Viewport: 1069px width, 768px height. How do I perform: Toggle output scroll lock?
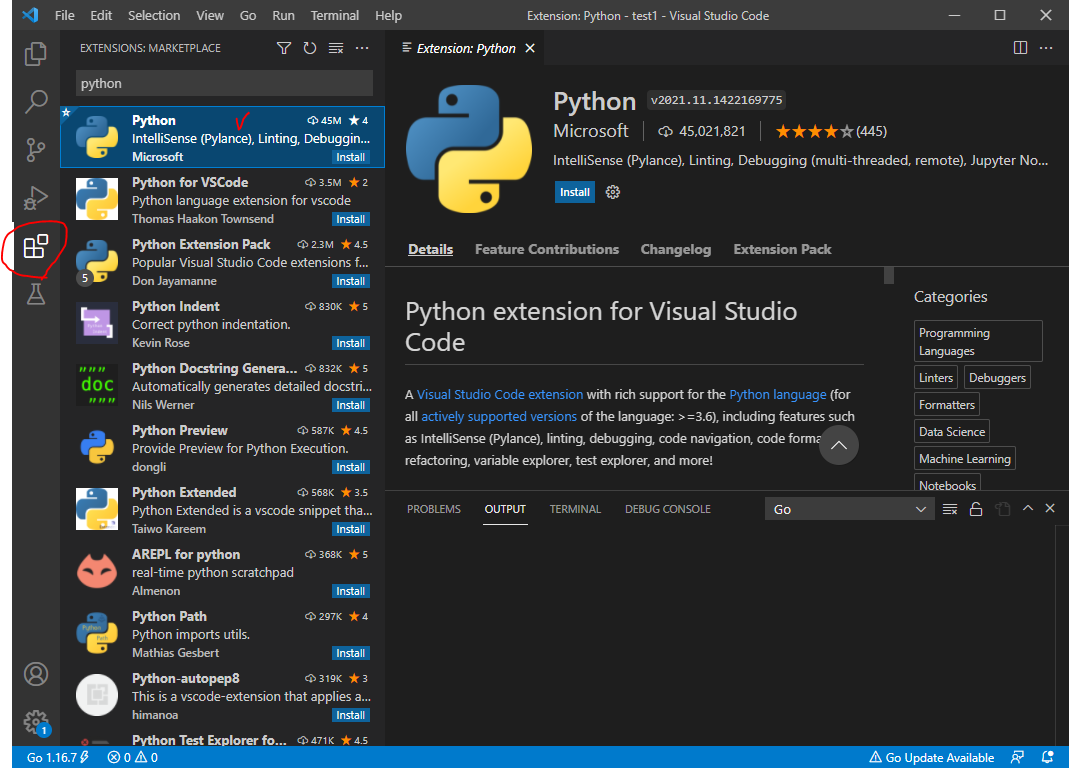click(976, 509)
